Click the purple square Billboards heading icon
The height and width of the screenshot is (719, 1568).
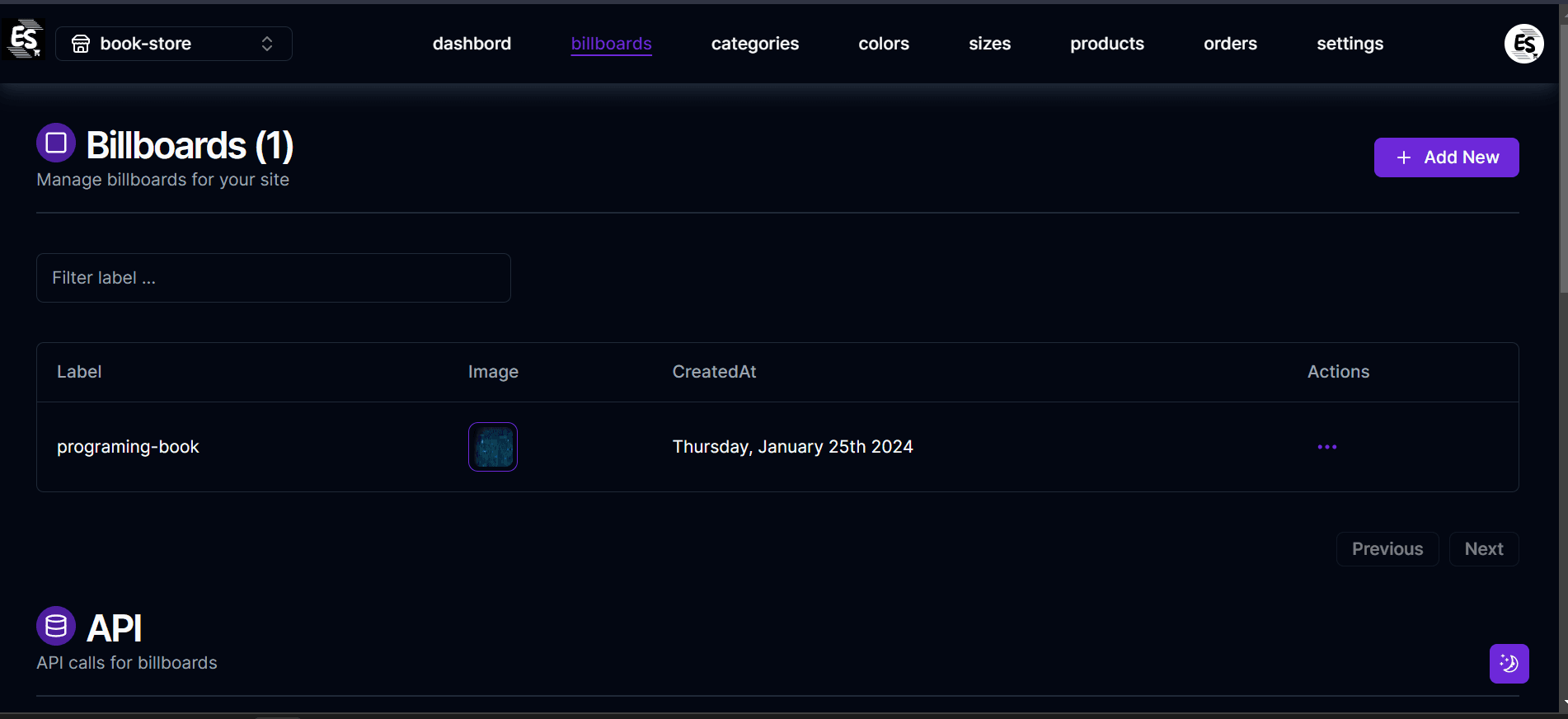[x=56, y=143]
